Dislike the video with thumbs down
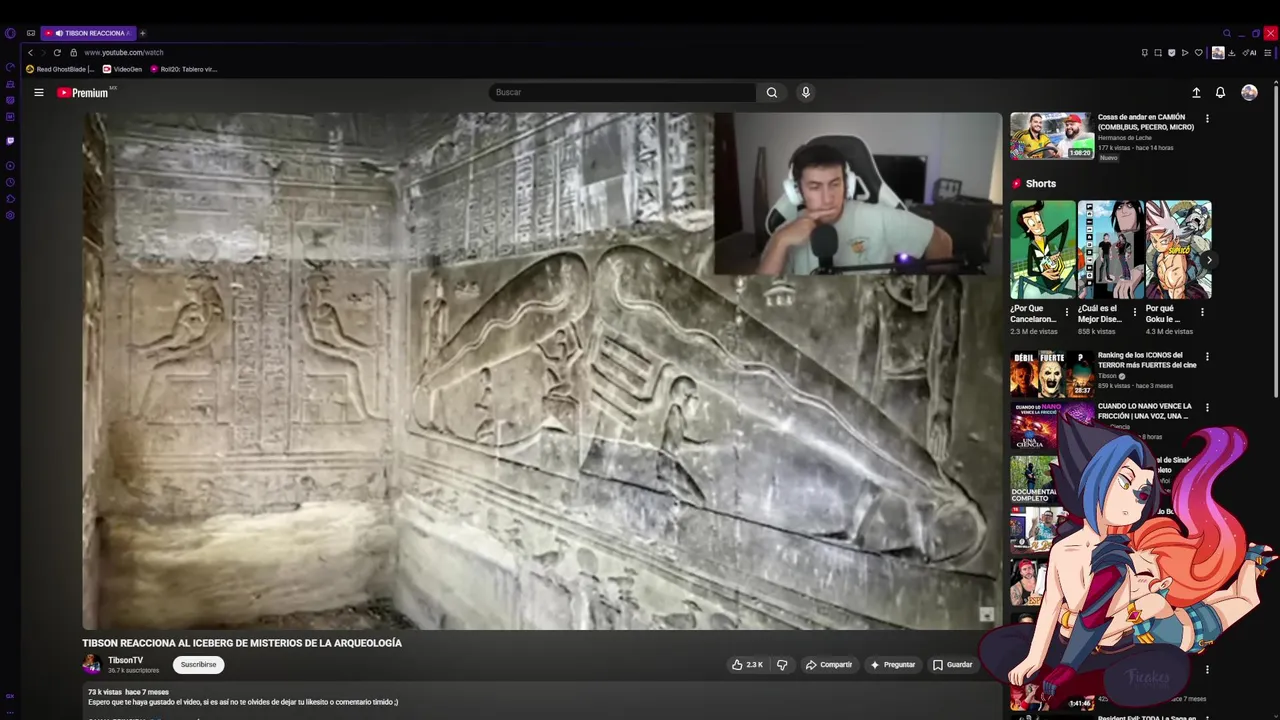1280x720 pixels. click(782, 664)
